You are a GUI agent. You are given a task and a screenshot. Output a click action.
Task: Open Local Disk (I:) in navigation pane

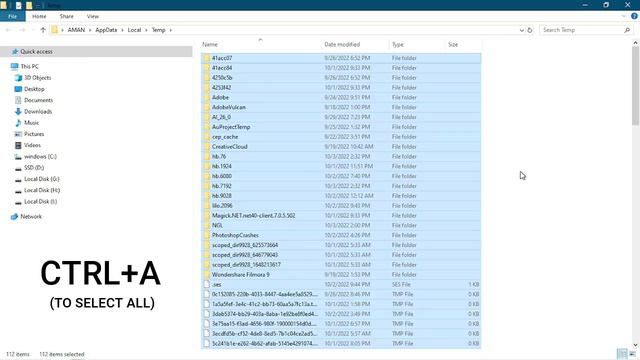coord(40,202)
